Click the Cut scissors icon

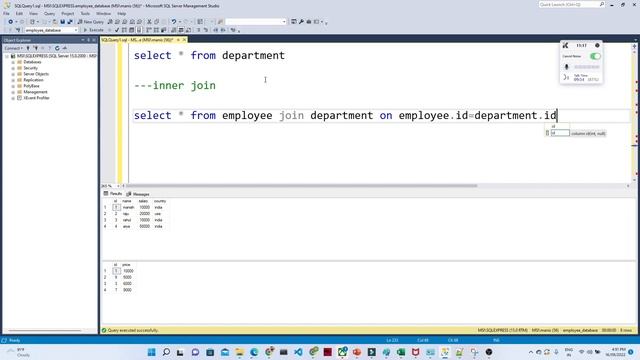(x=149, y=22)
